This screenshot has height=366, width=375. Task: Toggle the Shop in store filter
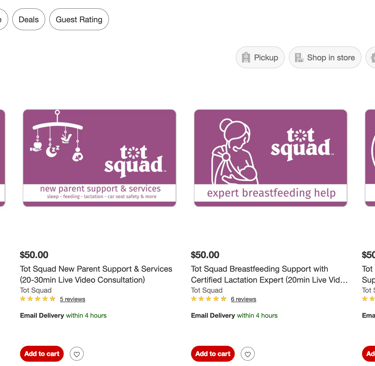click(325, 58)
